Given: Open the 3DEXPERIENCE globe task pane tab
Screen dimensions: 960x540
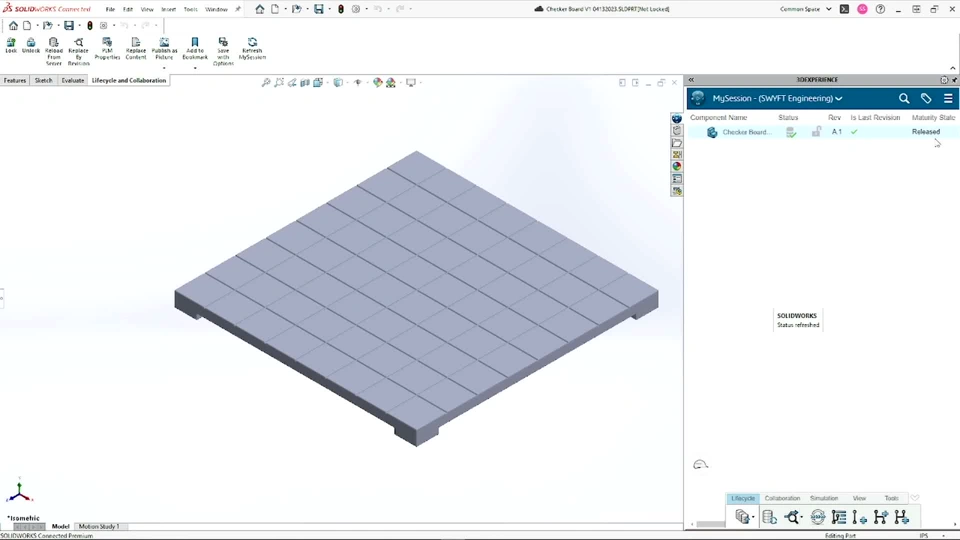Looking at the screenshot, I should click(677, 118).
